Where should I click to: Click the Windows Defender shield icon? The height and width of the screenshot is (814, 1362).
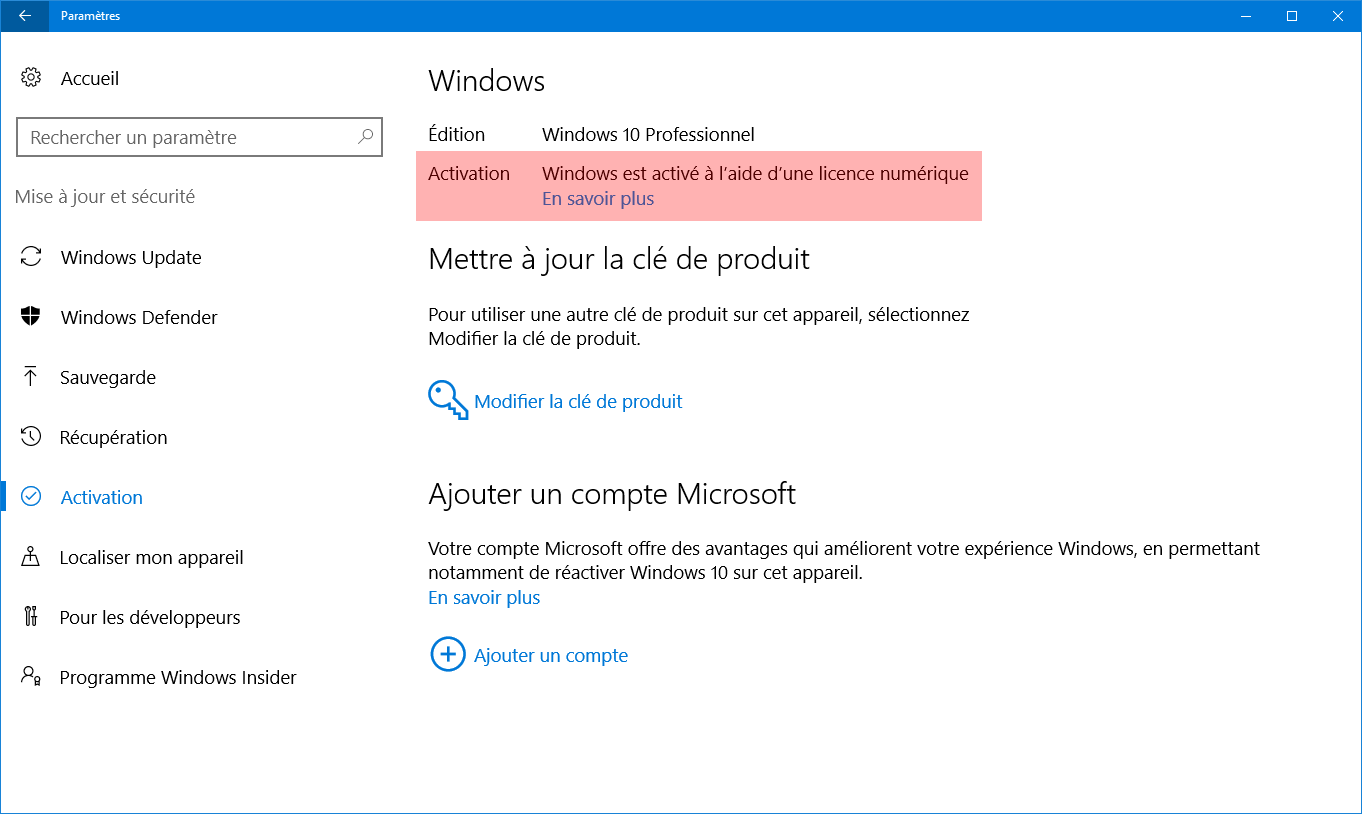tap(31, 317)
